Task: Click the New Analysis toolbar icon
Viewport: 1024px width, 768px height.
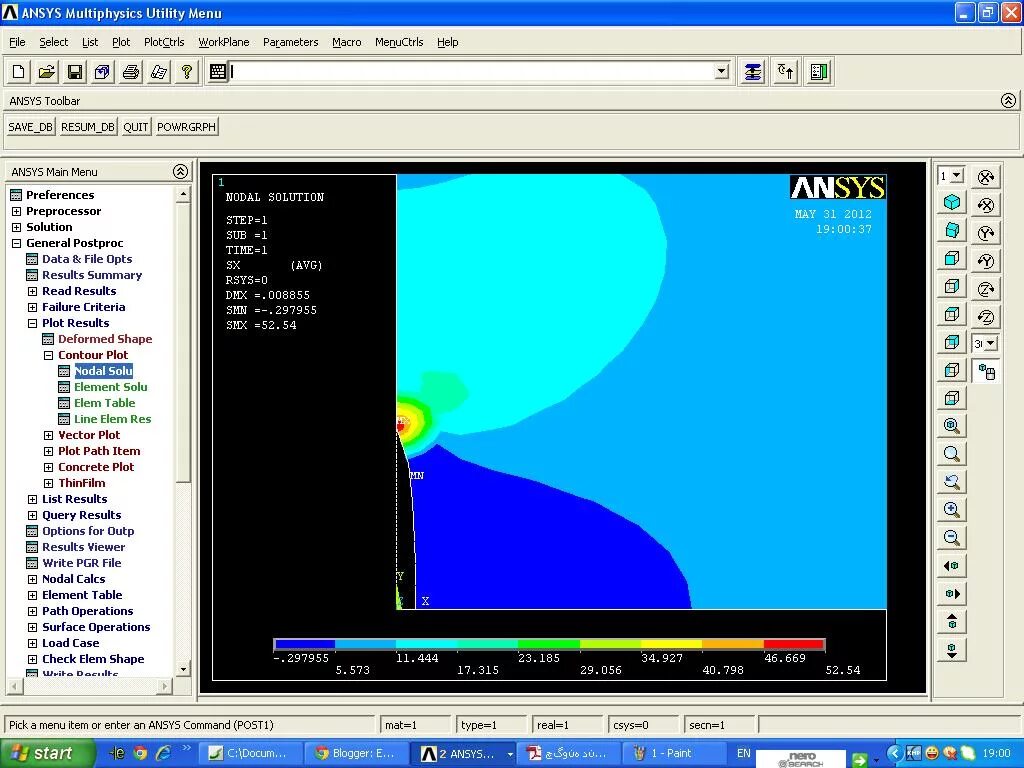Action: click(18, 72)
